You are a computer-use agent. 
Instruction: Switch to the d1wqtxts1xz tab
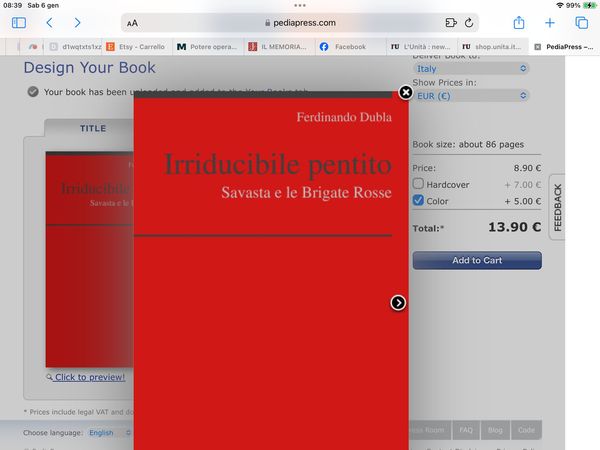75,47
